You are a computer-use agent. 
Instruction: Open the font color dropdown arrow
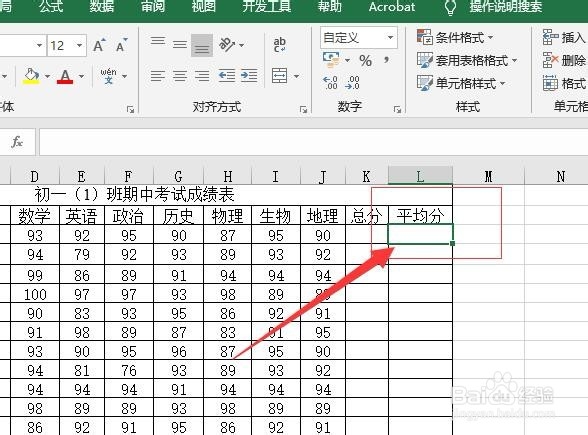pos(81,76)
